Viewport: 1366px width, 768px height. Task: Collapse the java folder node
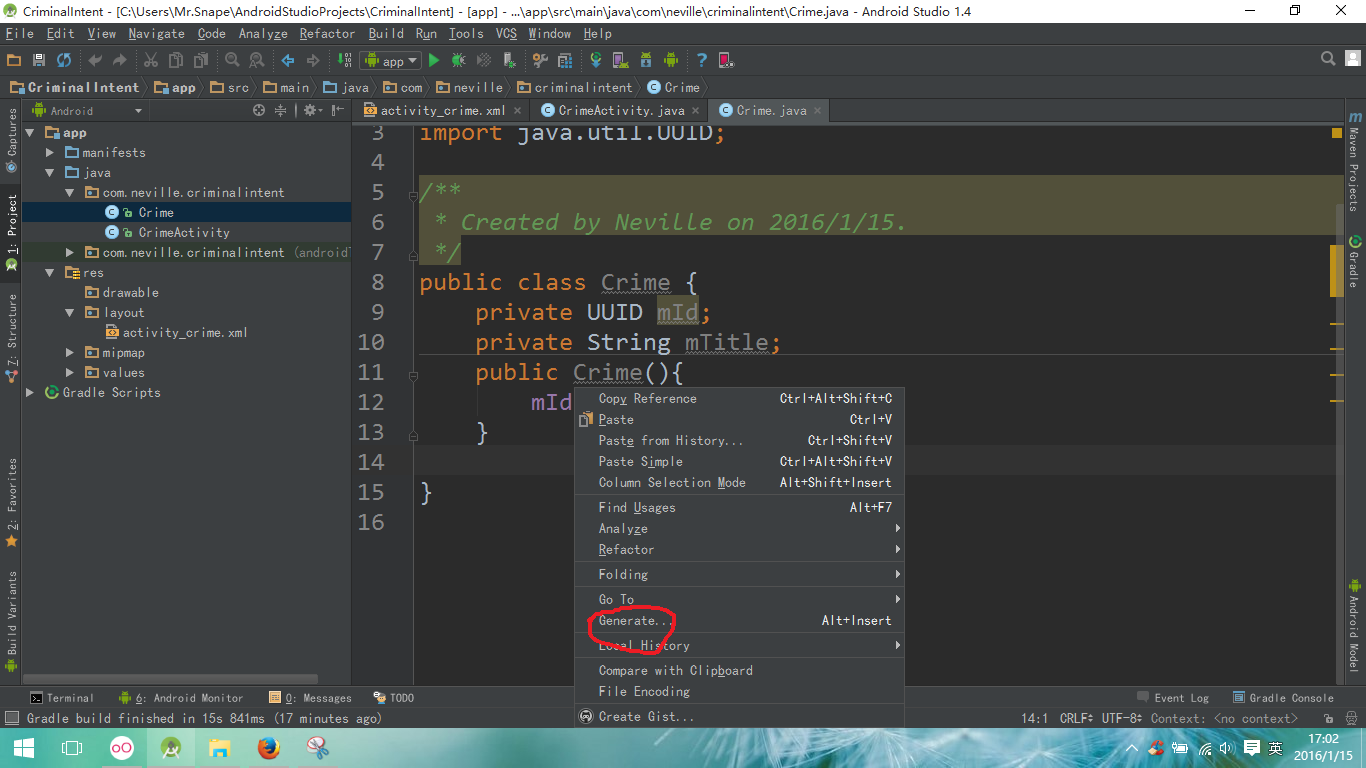50,173
